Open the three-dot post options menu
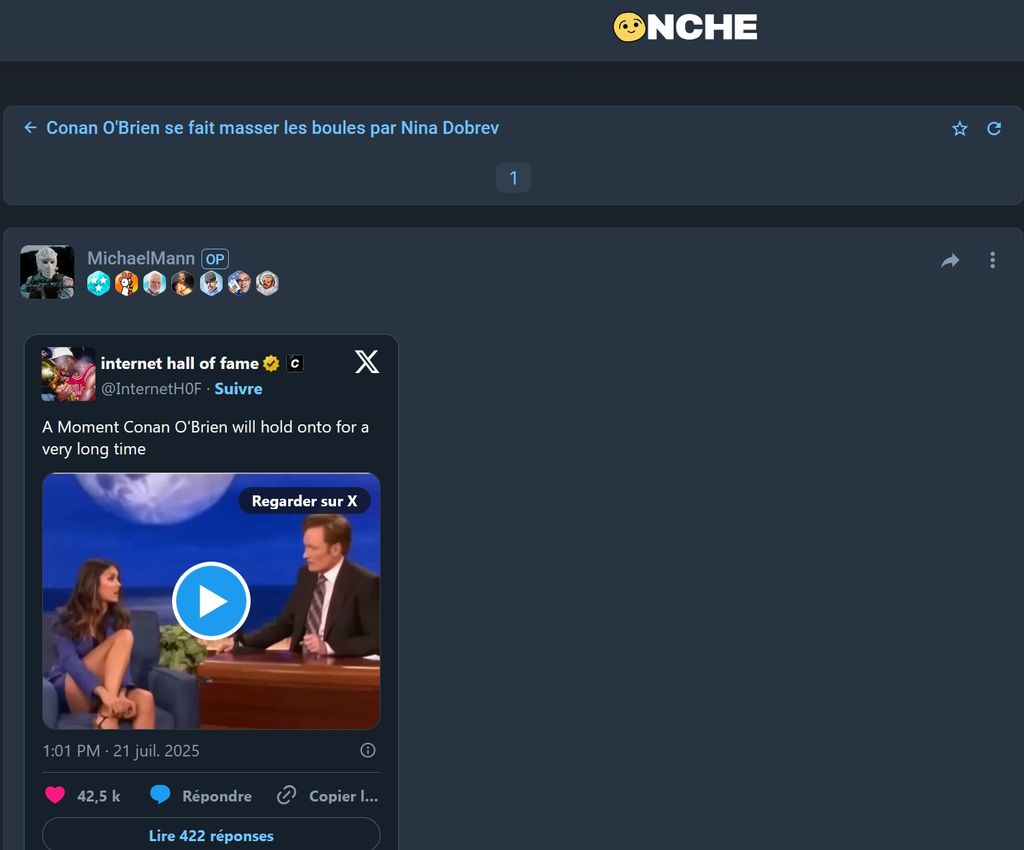Screen dimensions: 1024x850 pyautogui.click(x=992, y=261)
